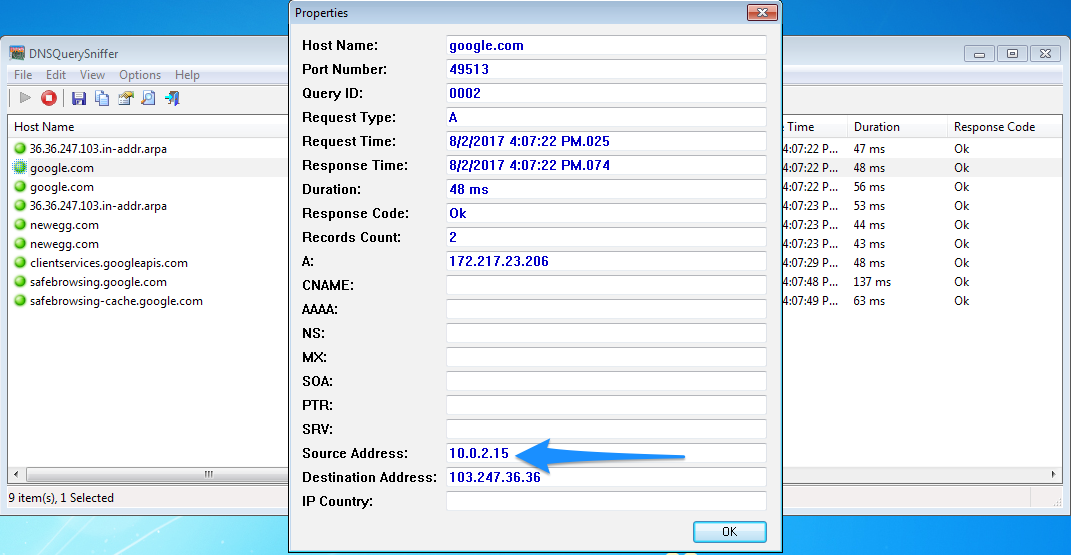1071x555 pixels.
Task: Click the empty CNAME field
Action: click(x=606, y=285)
